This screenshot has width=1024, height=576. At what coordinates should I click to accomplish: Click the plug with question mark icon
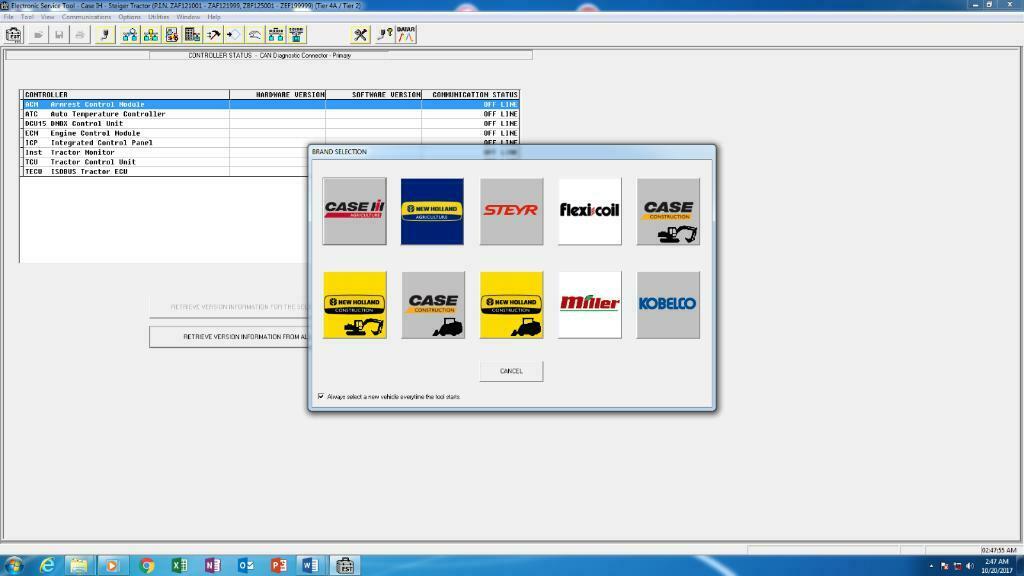(x=384, y=35)
